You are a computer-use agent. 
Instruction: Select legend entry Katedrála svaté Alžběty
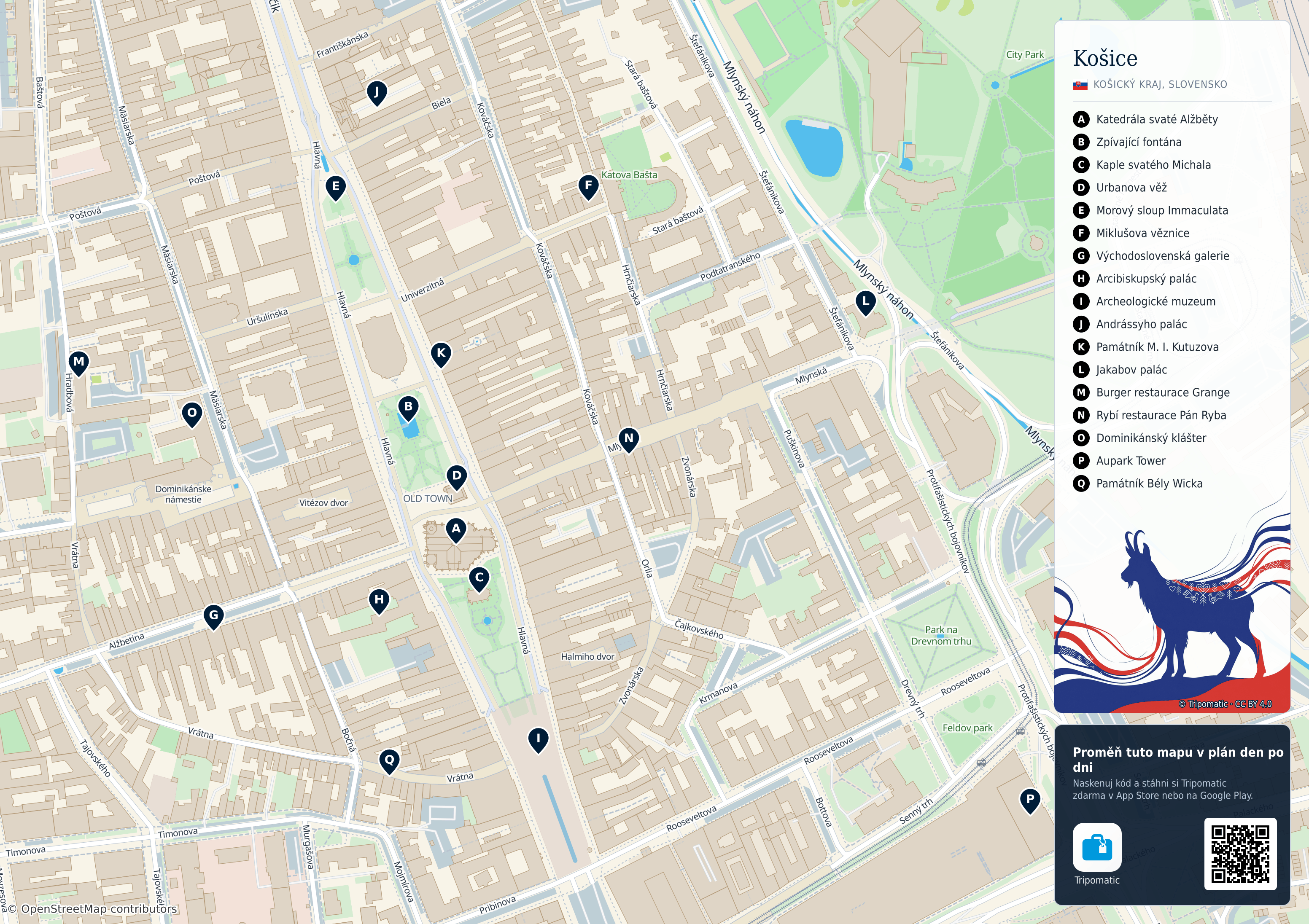coord(1145,119)
